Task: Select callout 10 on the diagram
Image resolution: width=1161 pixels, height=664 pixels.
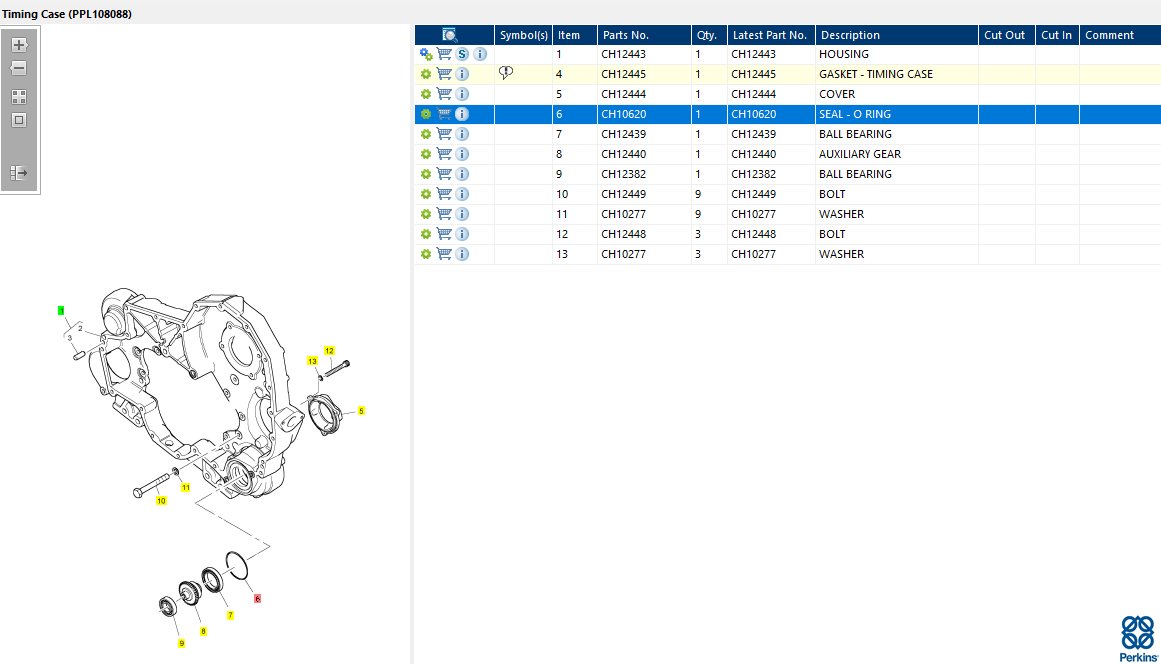Action: click(161, 501)
